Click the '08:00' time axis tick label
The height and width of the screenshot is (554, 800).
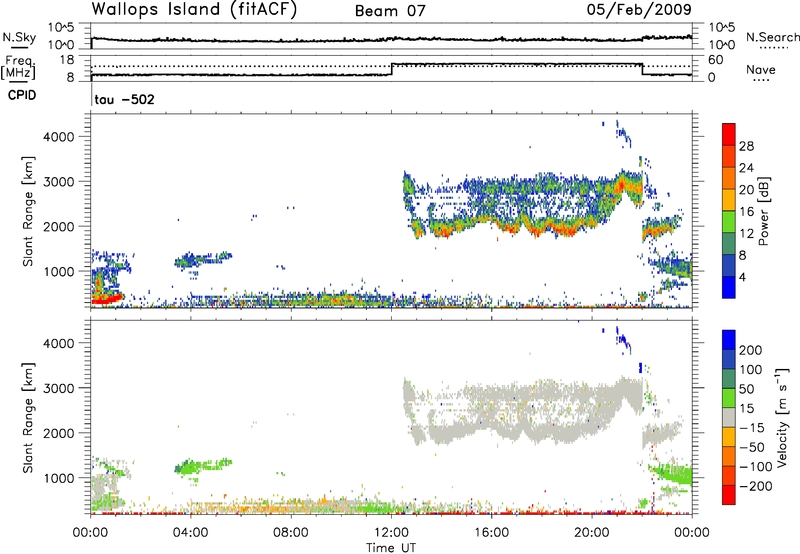(291, 533)
